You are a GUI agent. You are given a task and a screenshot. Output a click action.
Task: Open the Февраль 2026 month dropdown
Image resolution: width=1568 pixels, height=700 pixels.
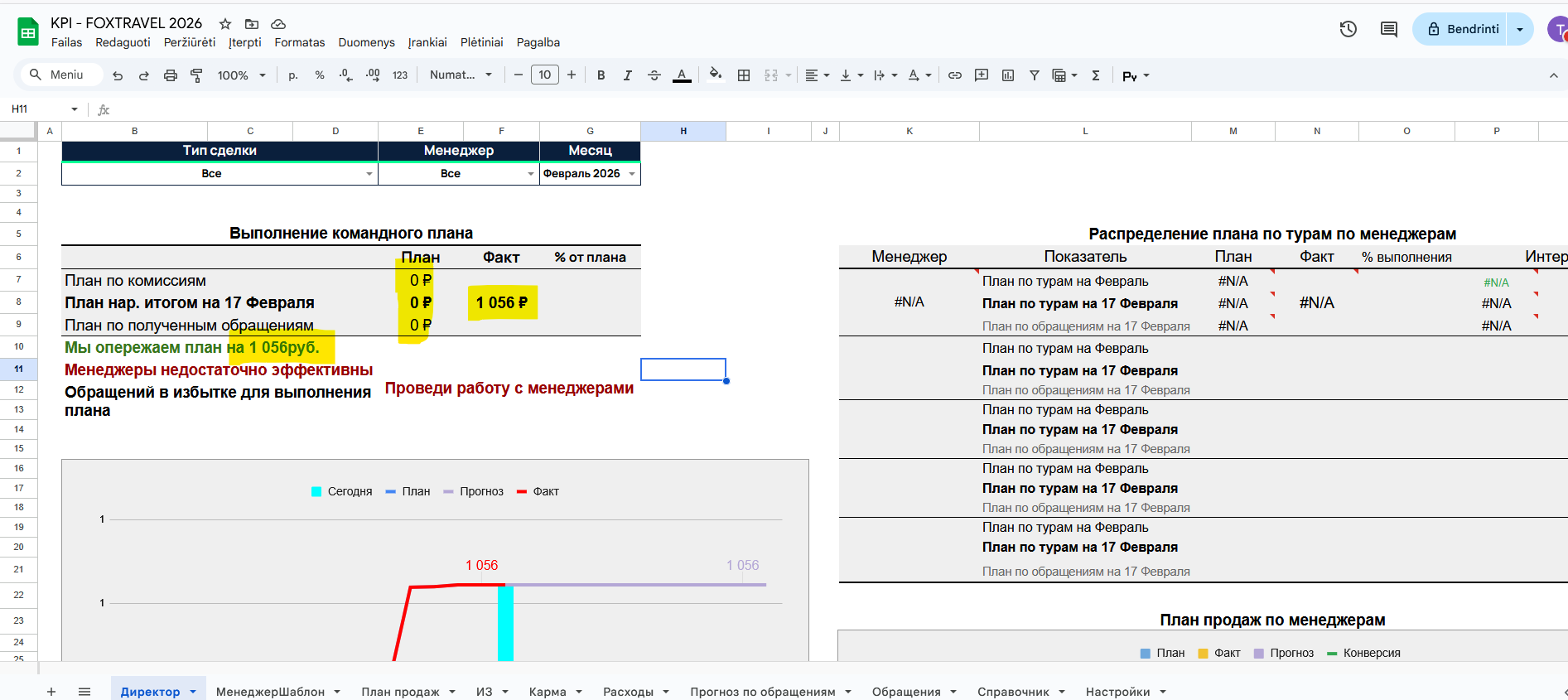click(631, 174)
